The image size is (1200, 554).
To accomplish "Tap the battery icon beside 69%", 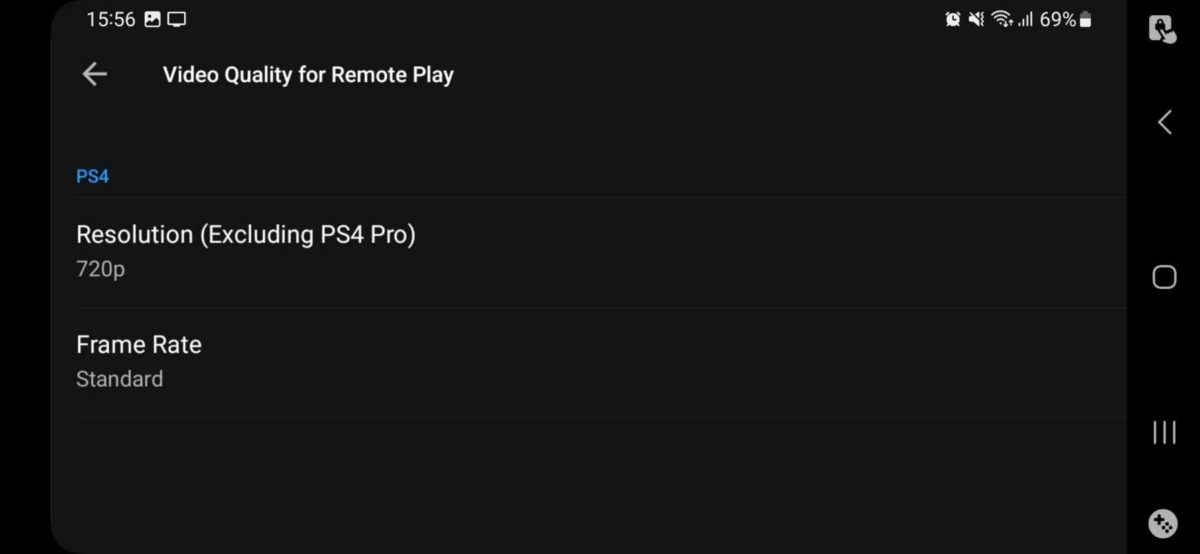I will [x=1086, y=19].
